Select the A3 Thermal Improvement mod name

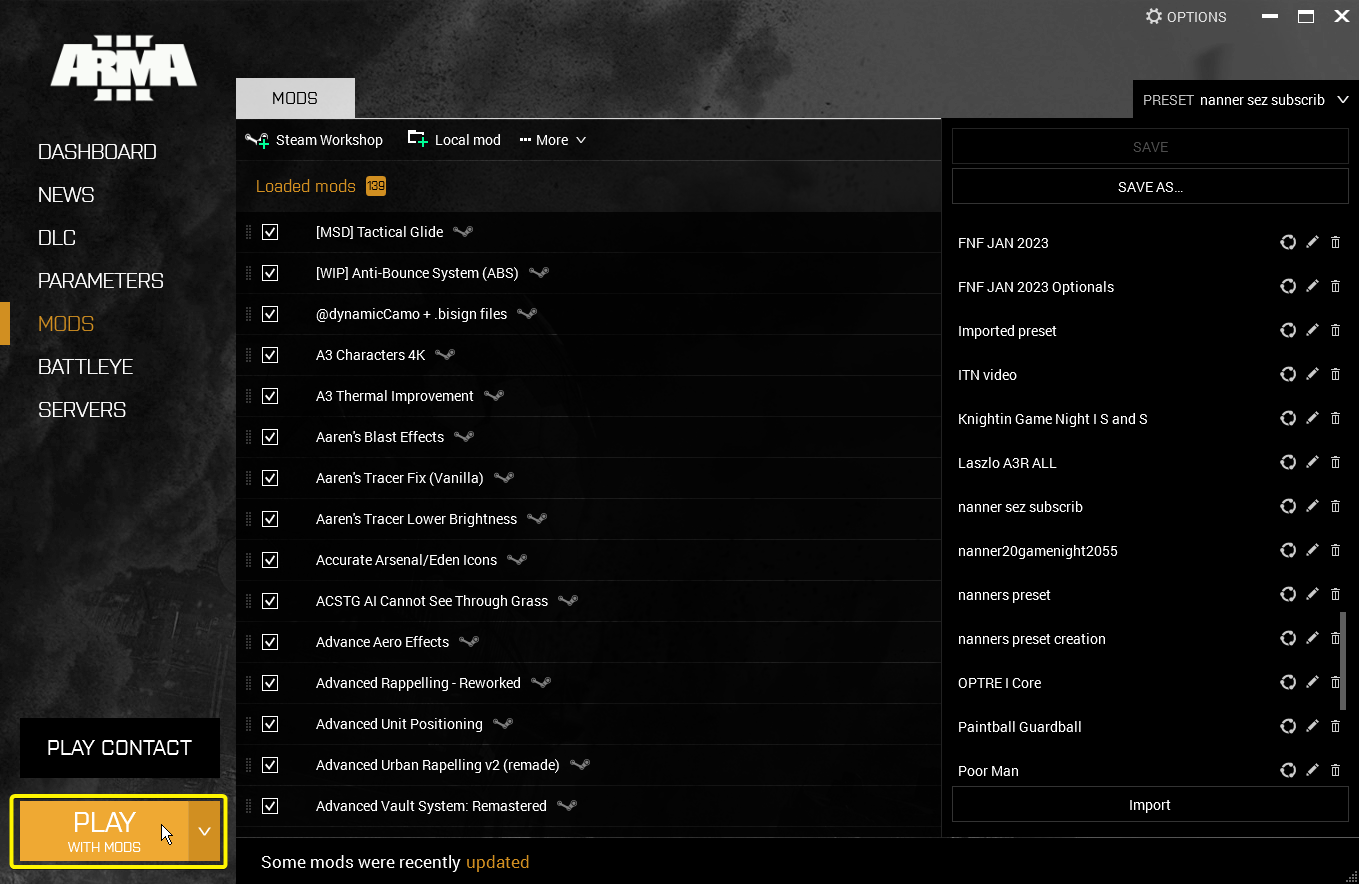point(395,396)
